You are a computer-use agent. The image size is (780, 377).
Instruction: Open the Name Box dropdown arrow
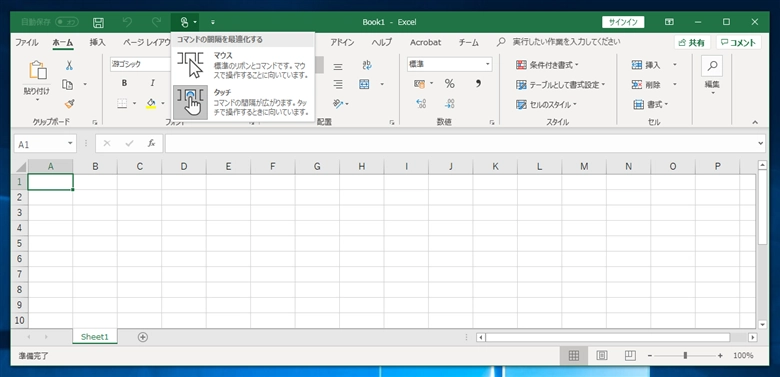point(70,144)
